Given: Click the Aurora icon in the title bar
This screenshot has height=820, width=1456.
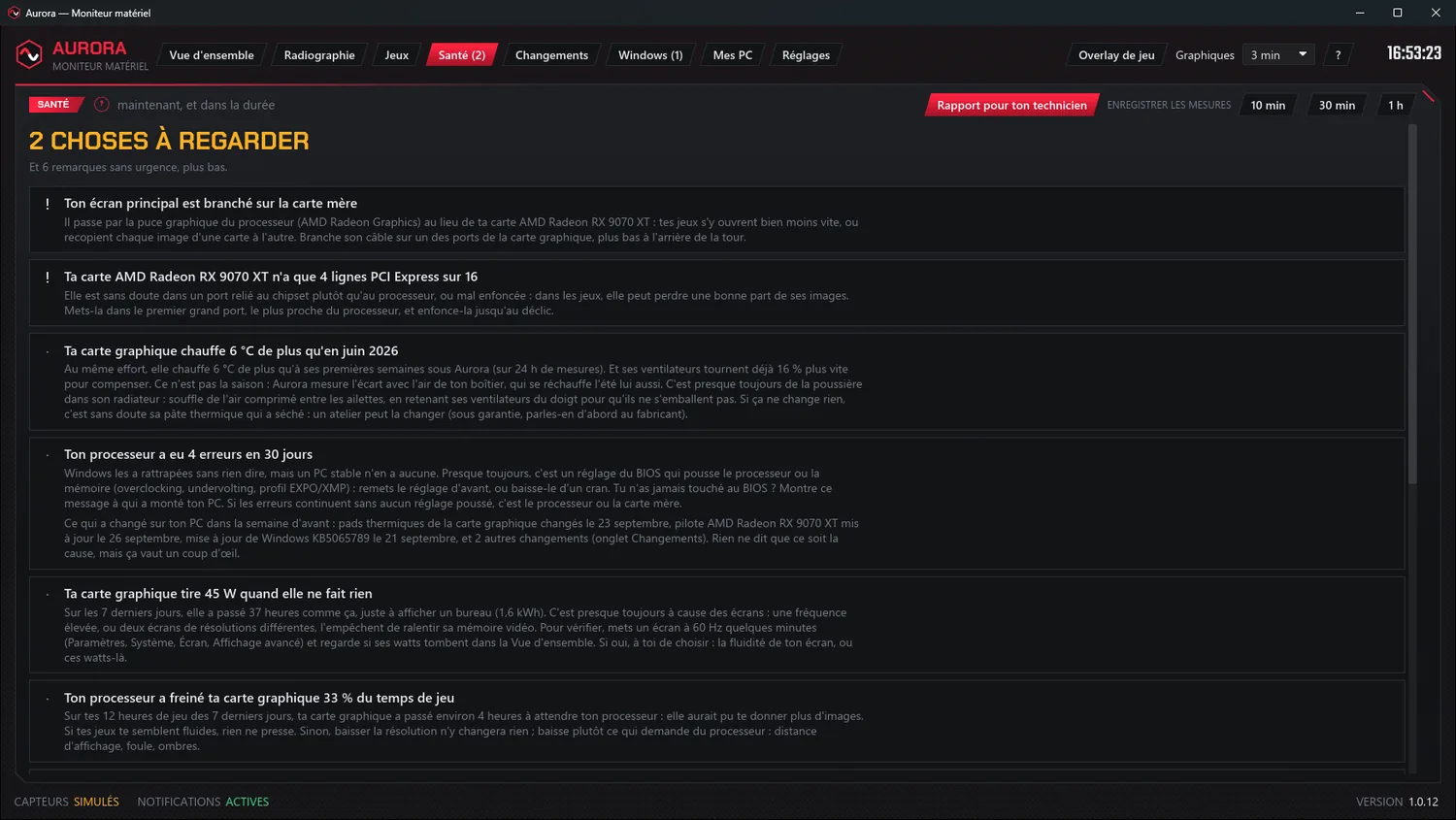Looking at the screenshot, I should [14, 13].
